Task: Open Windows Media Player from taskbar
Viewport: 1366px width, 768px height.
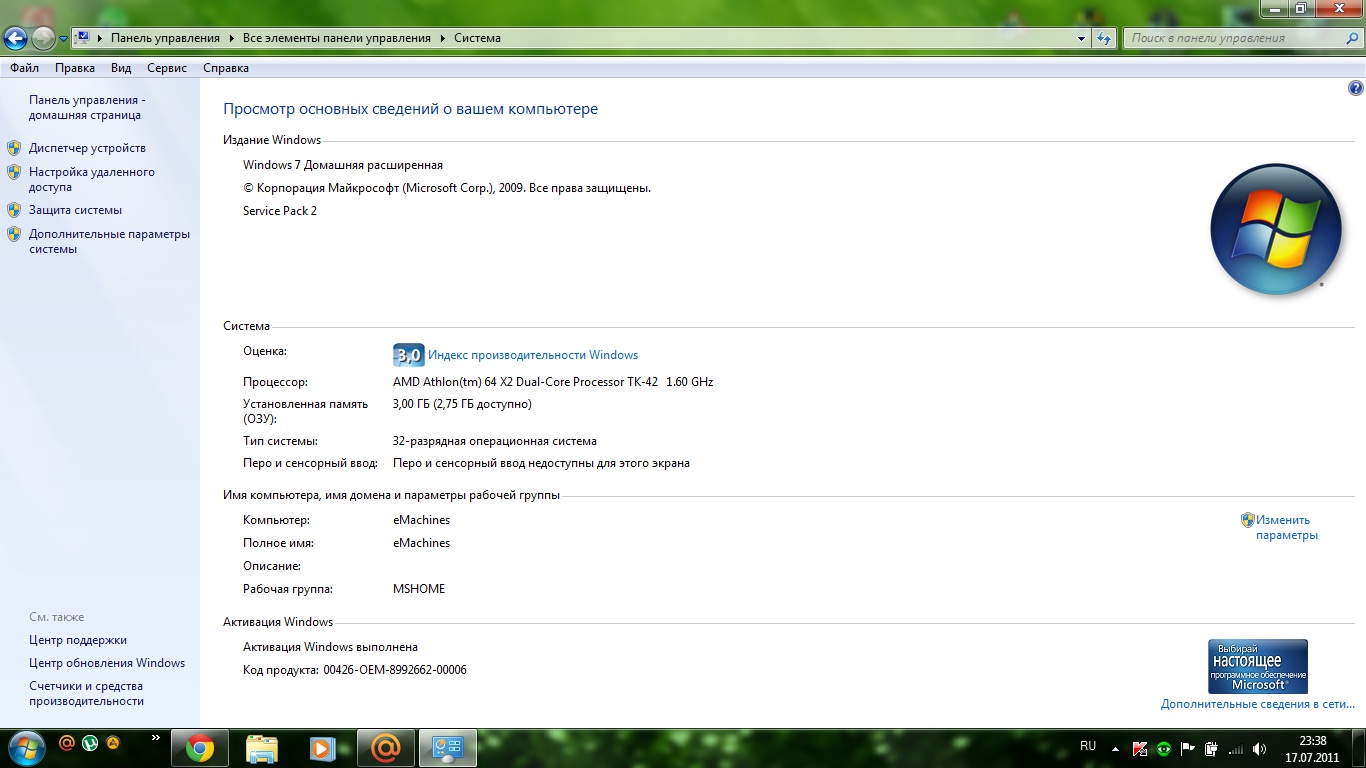Action: (x=322, y=748)
